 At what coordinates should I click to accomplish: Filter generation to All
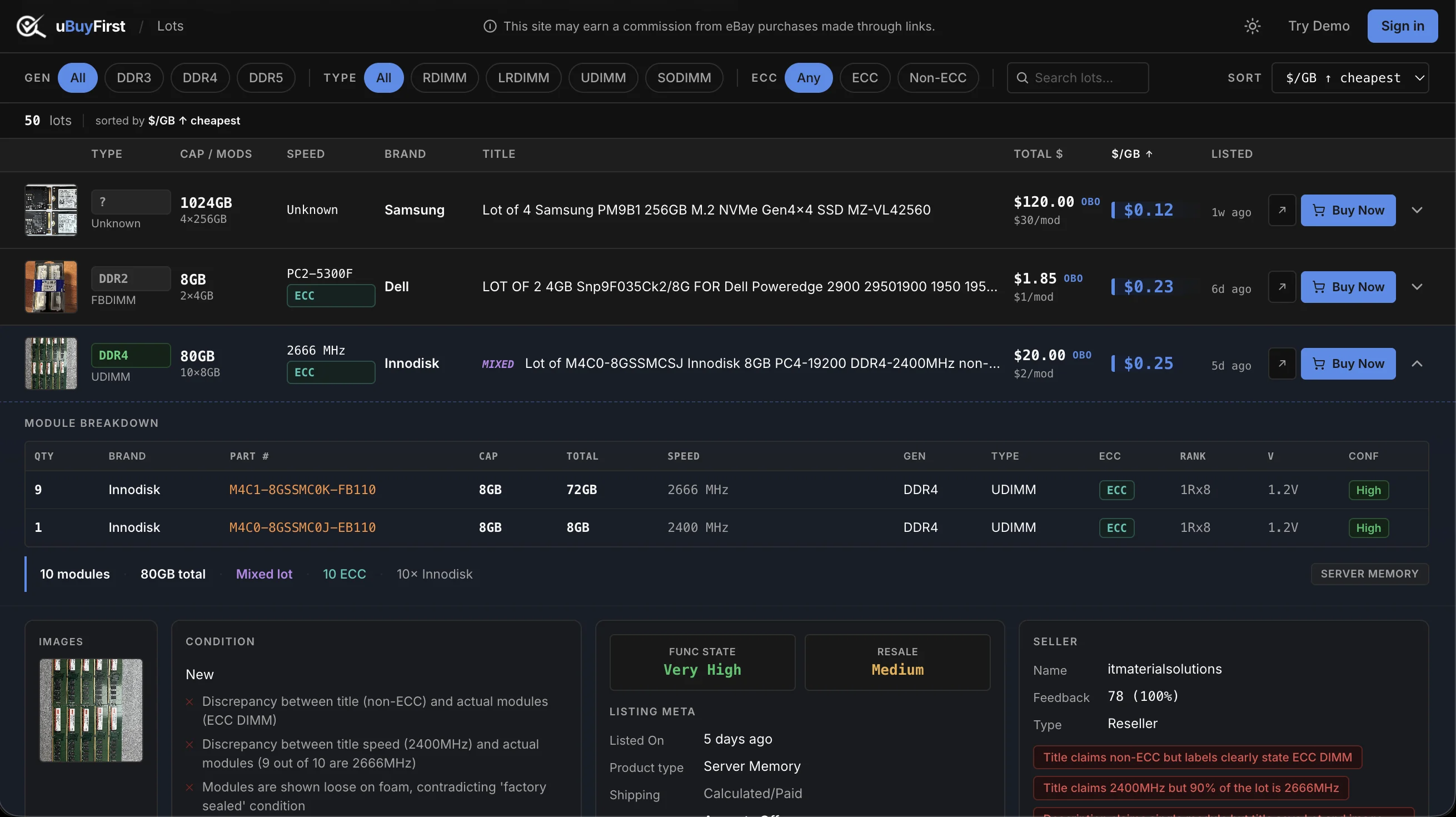click(77, 77)
